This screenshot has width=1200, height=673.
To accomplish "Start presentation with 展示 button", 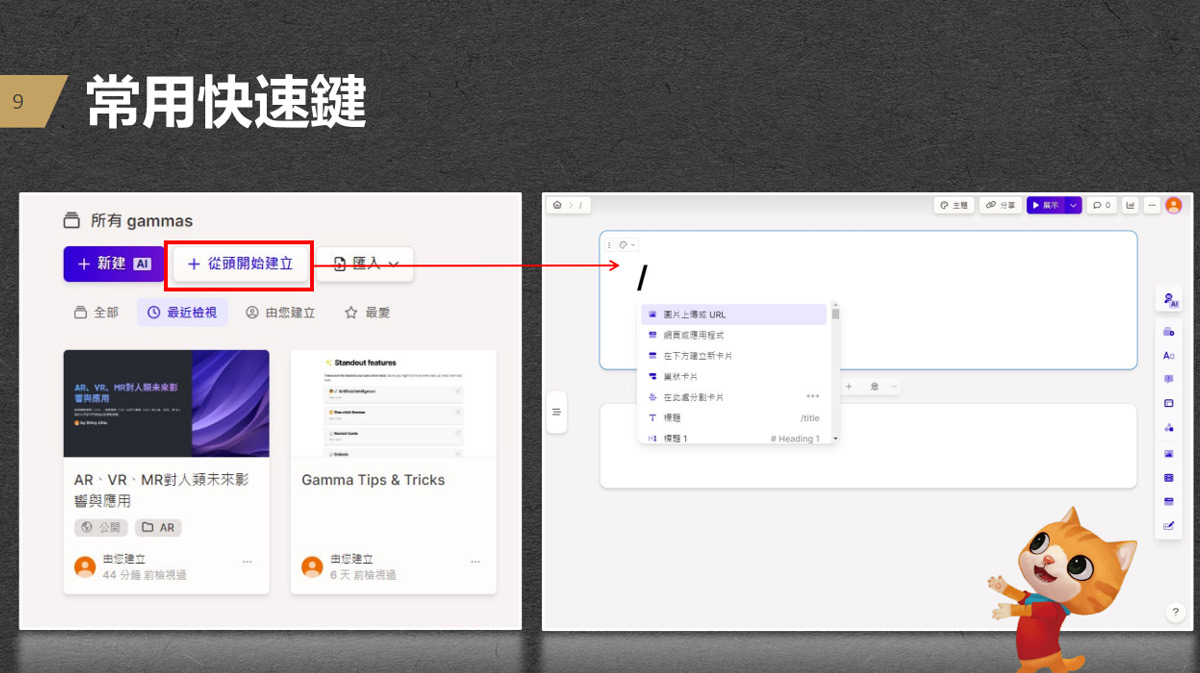I will point(1045,205).
